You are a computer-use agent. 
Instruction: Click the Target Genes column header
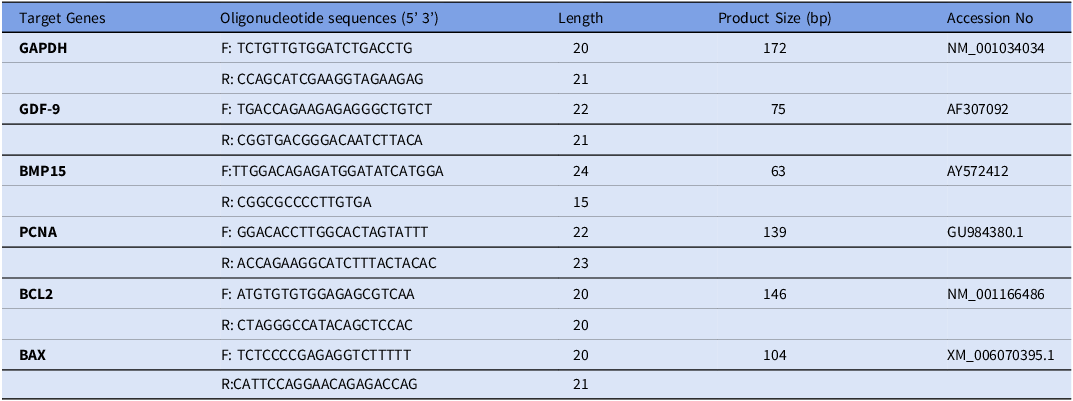pyautogui.click(x=57, y=19)
